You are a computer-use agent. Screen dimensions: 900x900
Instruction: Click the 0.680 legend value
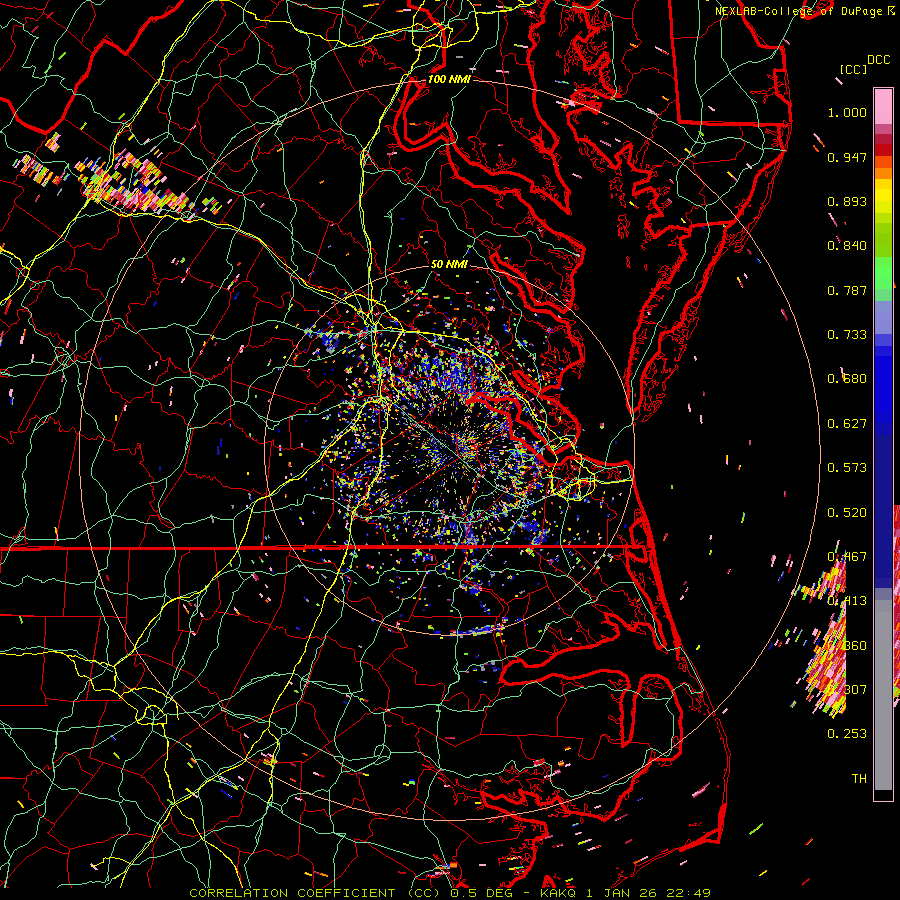click(x=847, y=379)
